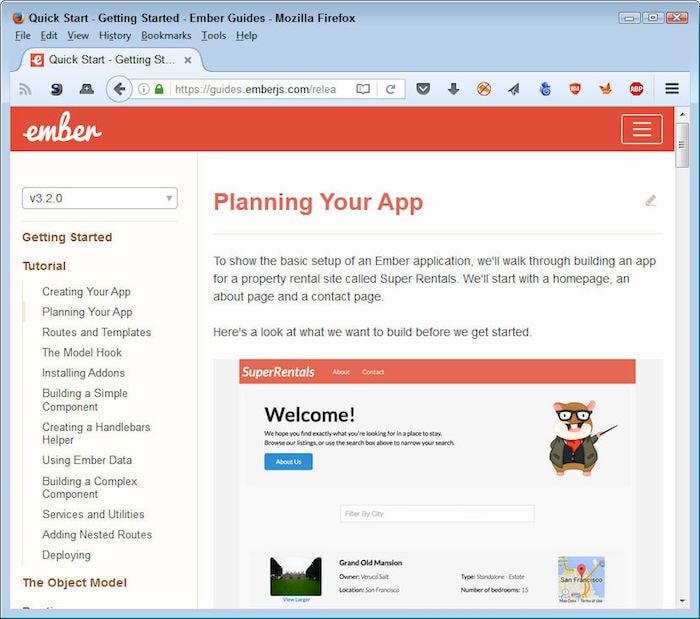
Task: Open Creating a Handlebars Helper link
Action: tap(96, 433)
